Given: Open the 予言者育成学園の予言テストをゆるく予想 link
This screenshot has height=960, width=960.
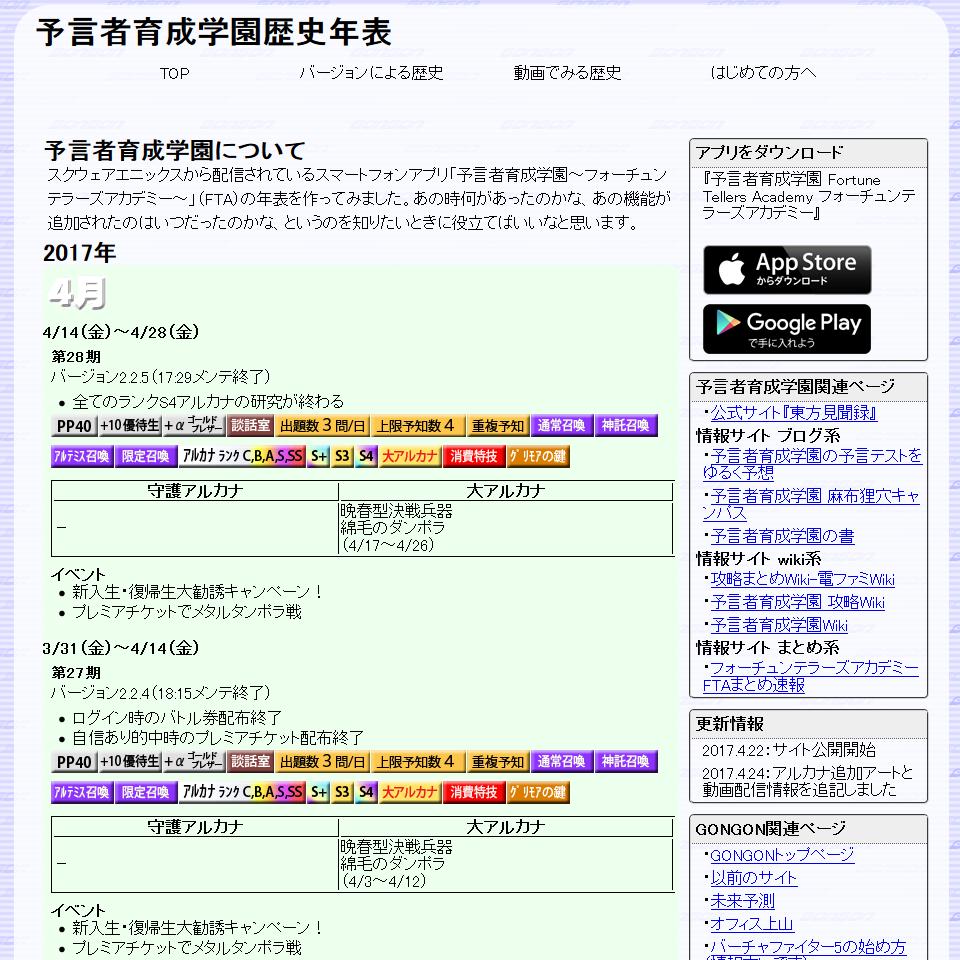Looking at the screenshot, I should coord(812,464).
